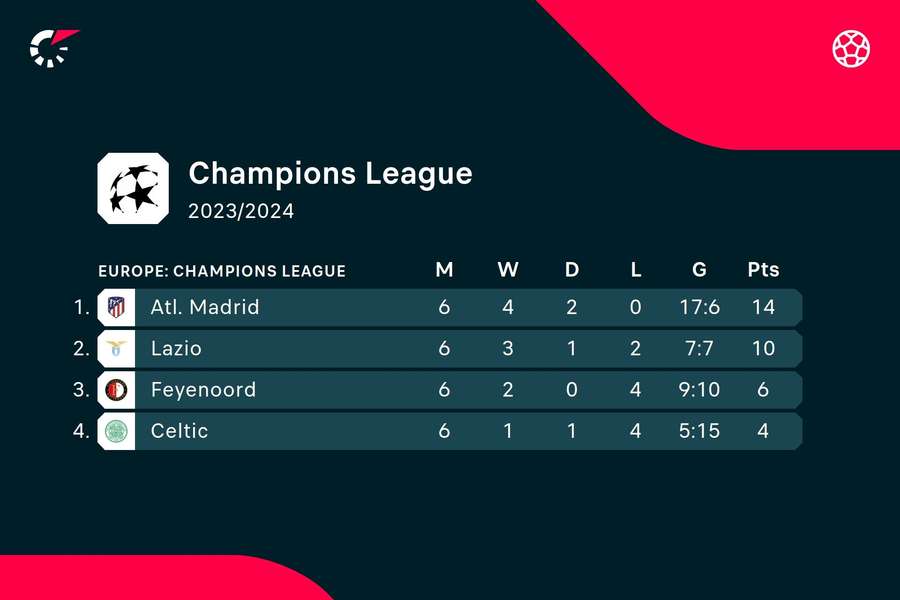The width and height of the screenshot is (900, 600).
Task: Click the Lazio club crest
Action: [117, 349]
